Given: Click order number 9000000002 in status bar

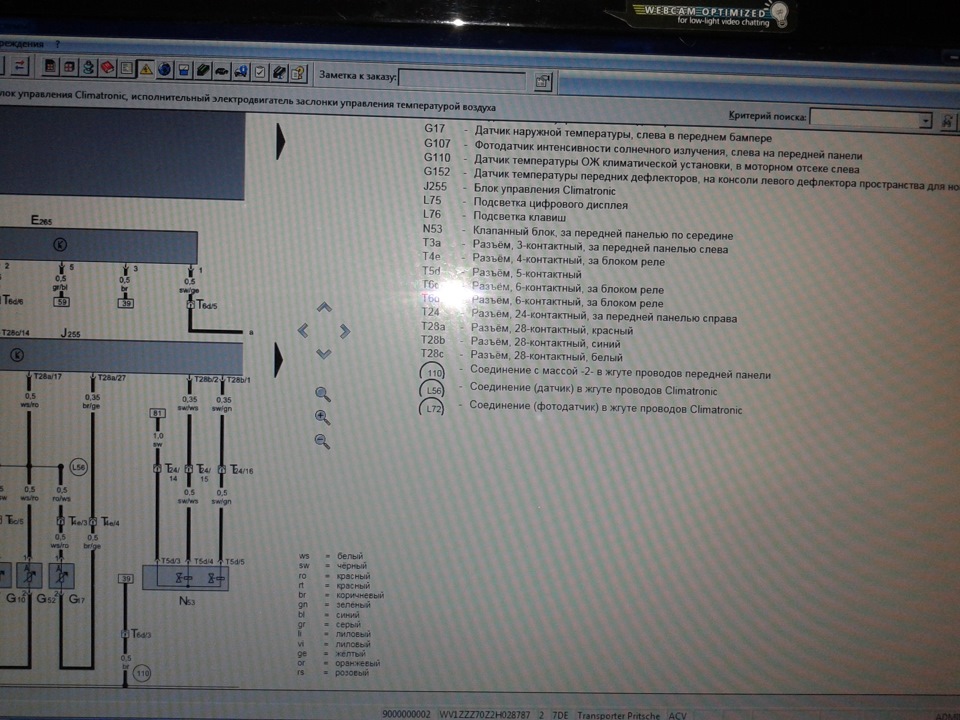Looking at the screenshot, I should click(407, 714).
